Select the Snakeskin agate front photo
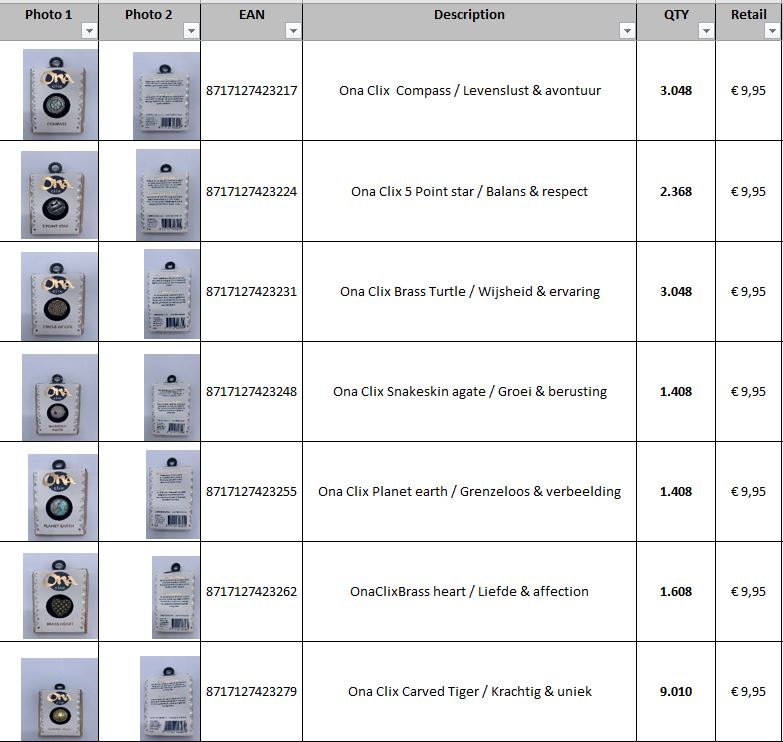This screenshot has width=783, height=742. coord(59,397)
